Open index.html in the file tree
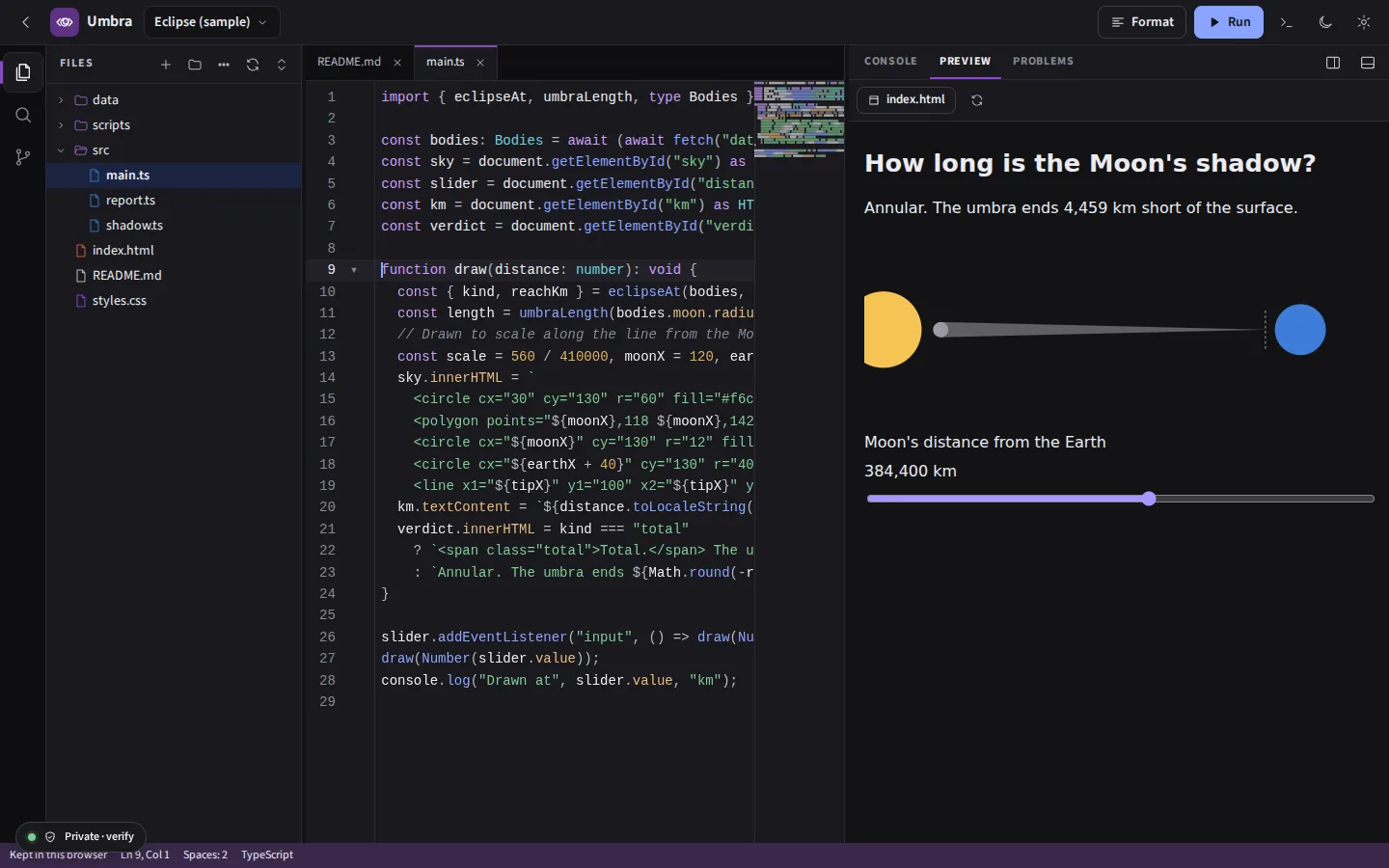Screen dimensions: 1389x868 pyautogui.click(x=174, y=251)
